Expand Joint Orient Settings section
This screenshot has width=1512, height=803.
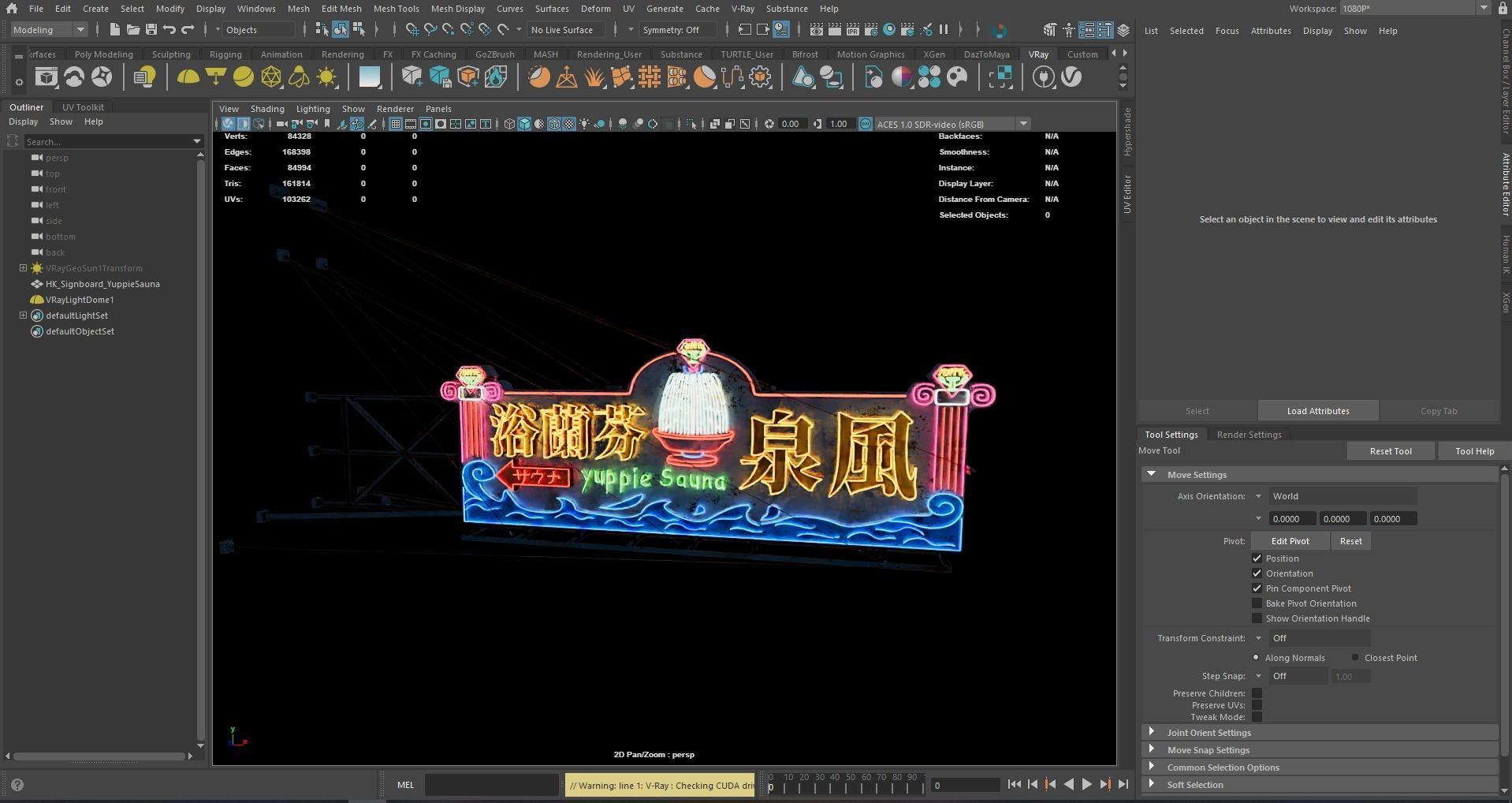(x=1152, y=733)
